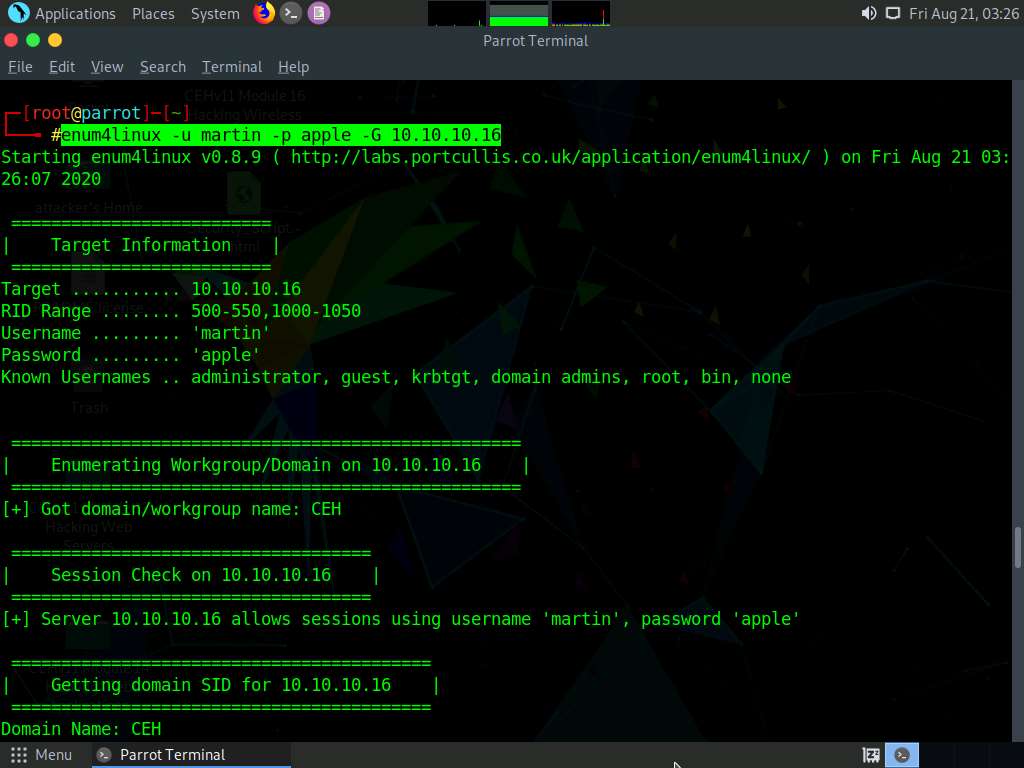
Task: Click the yellow window button
Action: point(56,40)
